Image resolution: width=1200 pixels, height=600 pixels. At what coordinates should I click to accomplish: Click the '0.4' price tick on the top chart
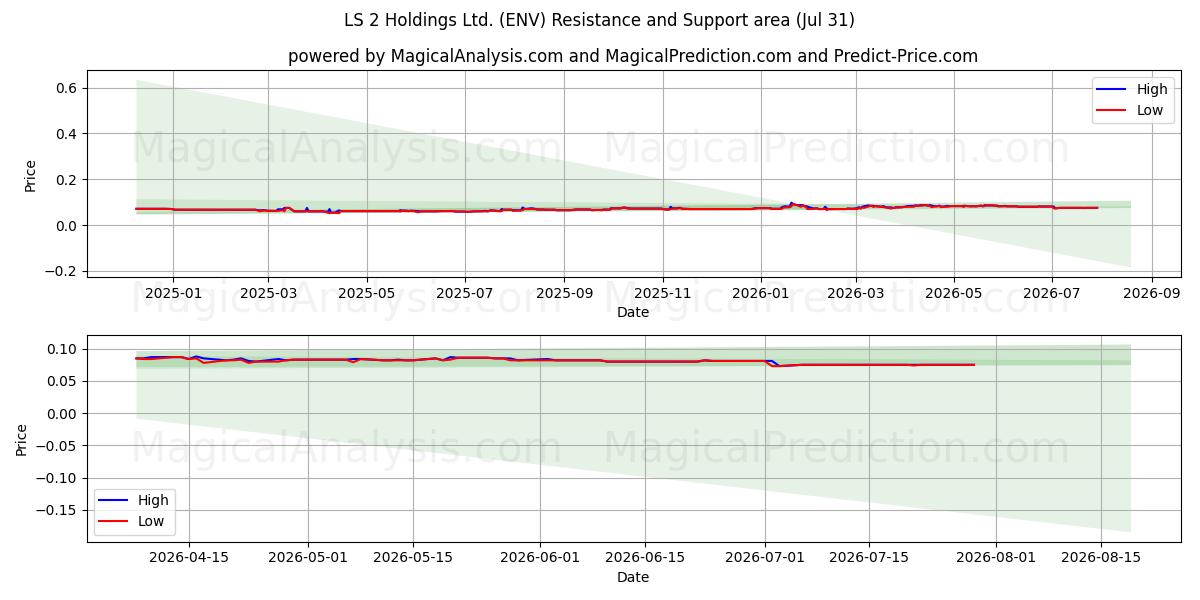[68, 134]
